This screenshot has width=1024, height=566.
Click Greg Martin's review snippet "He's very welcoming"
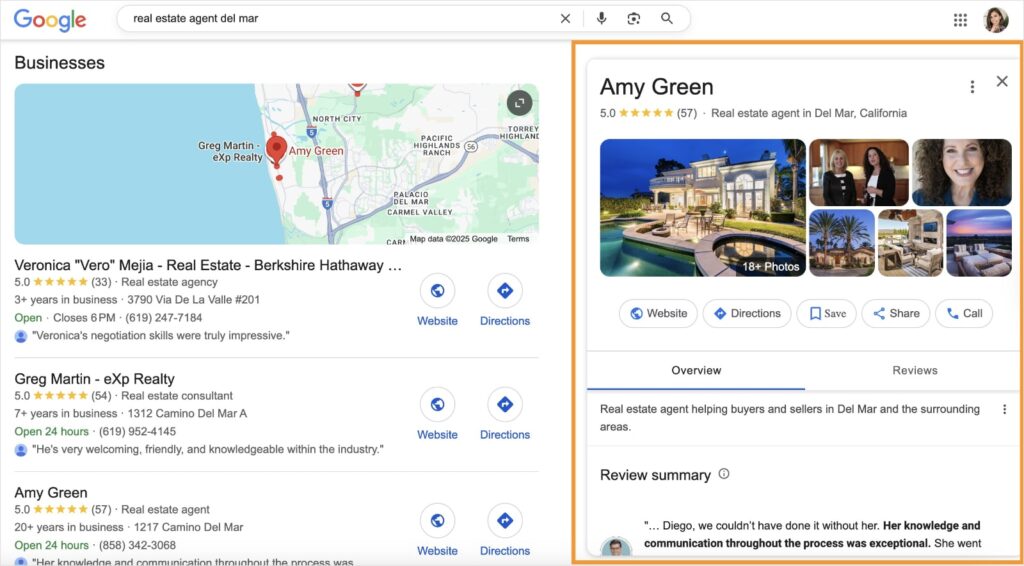tap(208, 449)
